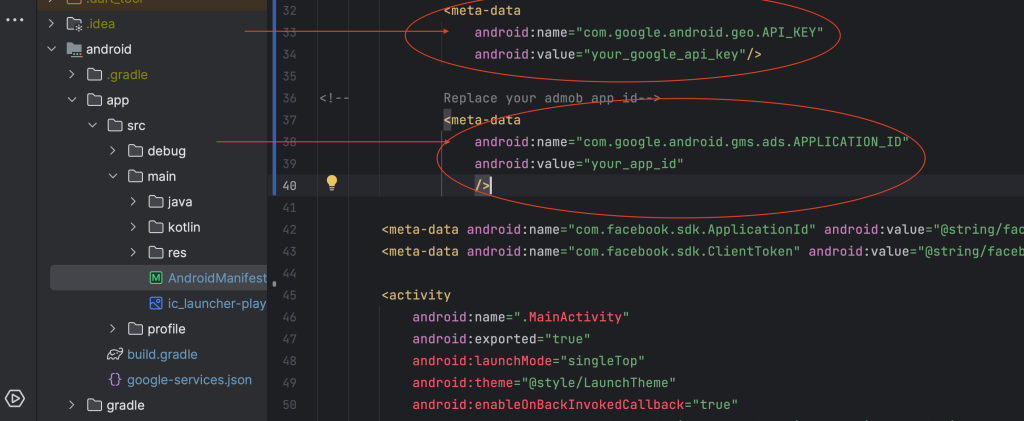This screenshot has height=421, width=1024.
Task: Collapse the src folder
Action: click(x=92, y=125)
